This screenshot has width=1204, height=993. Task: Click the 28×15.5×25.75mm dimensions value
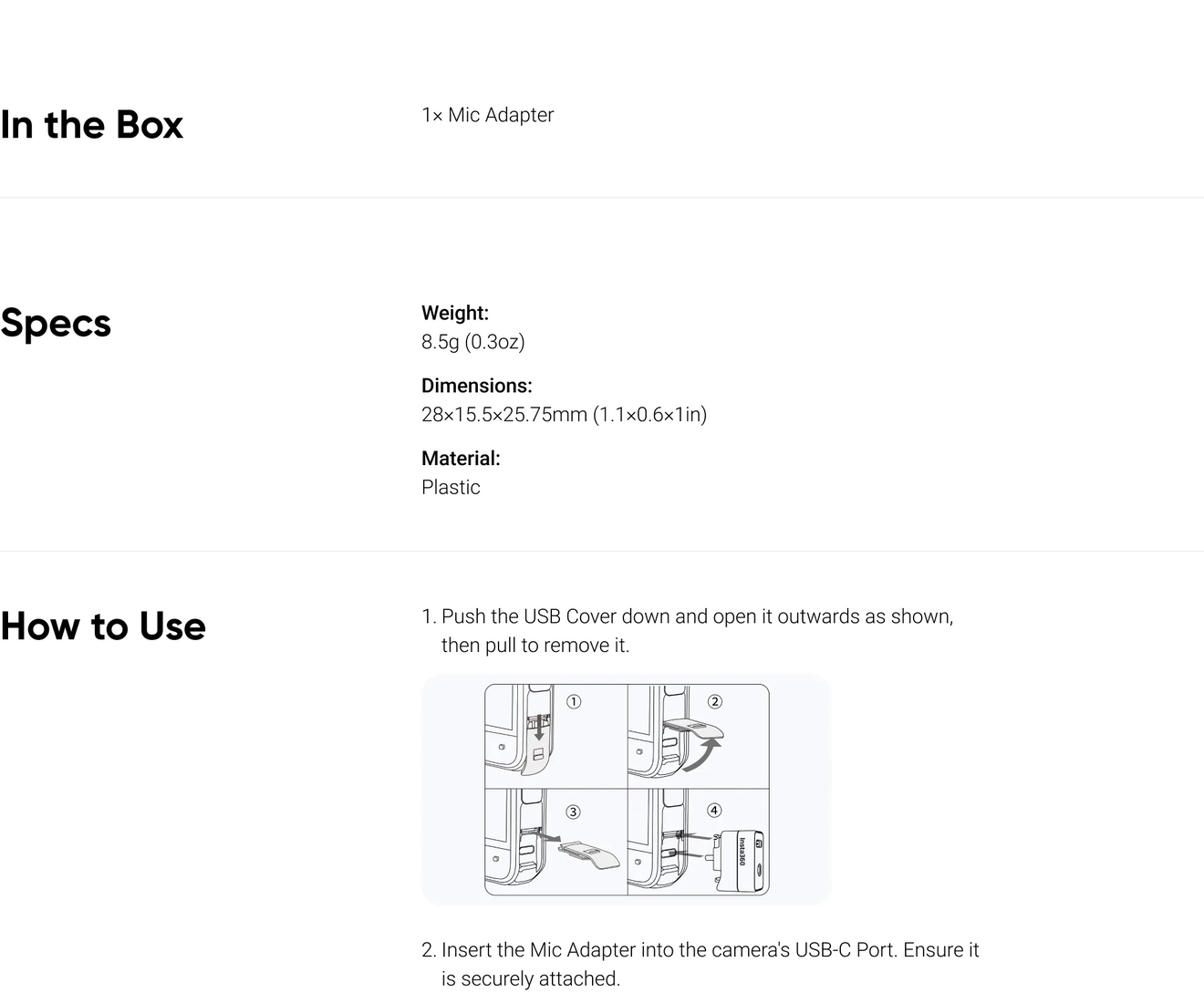564,415
